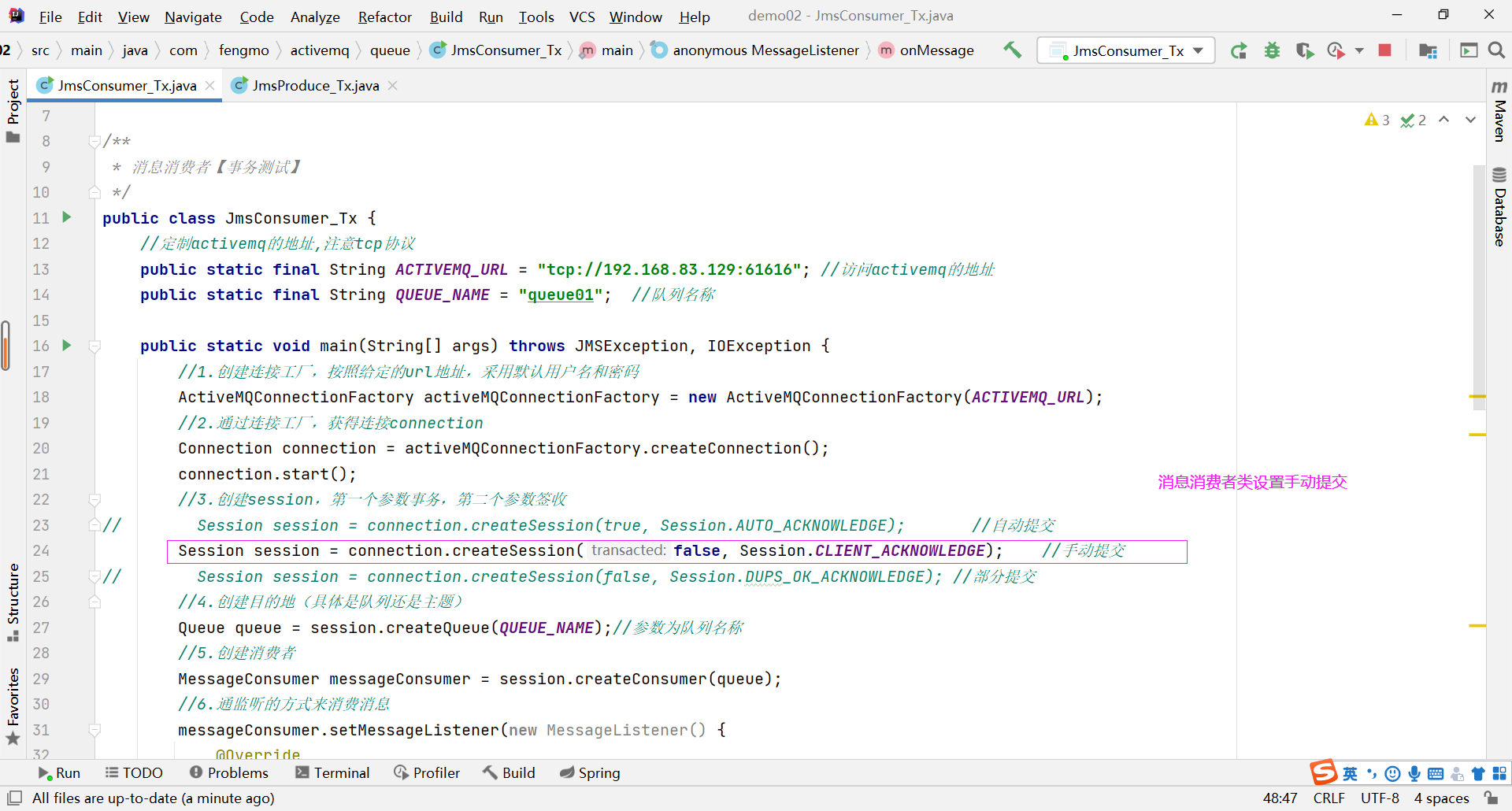Stop the running process with red square
1512x811 pixels.
click(1385, 50)
